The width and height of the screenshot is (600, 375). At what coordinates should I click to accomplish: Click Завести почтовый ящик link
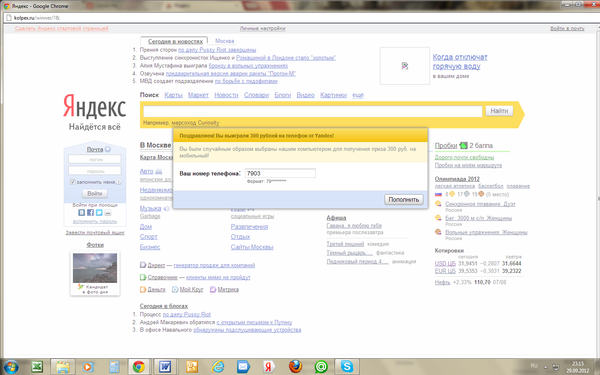pos(95,232)
